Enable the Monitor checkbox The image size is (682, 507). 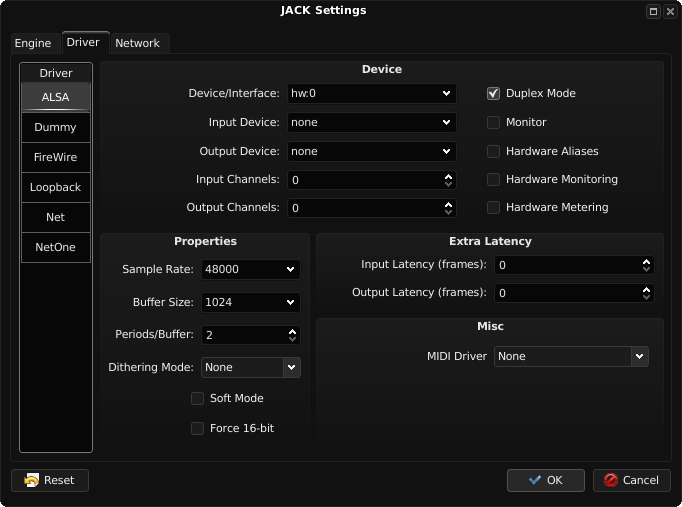tap(493, 122)
